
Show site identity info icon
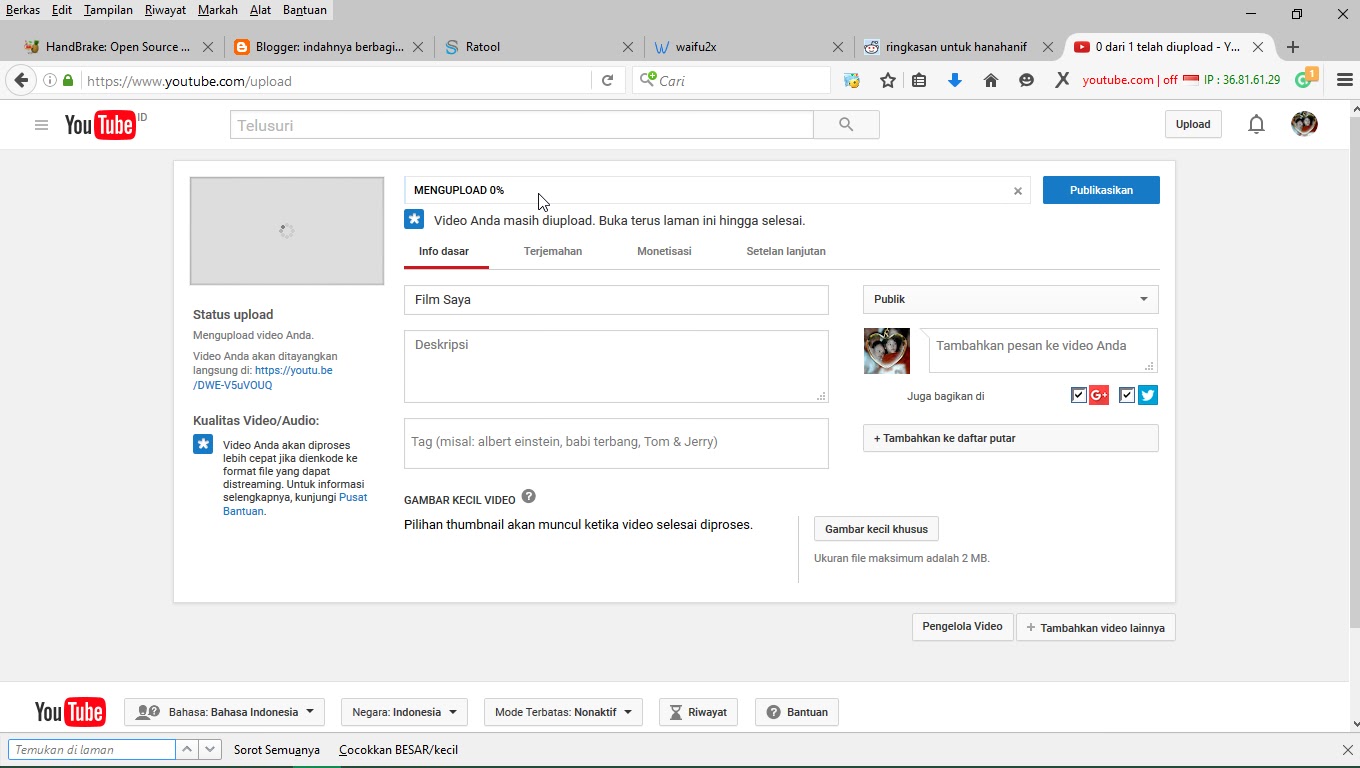[50, 81]
